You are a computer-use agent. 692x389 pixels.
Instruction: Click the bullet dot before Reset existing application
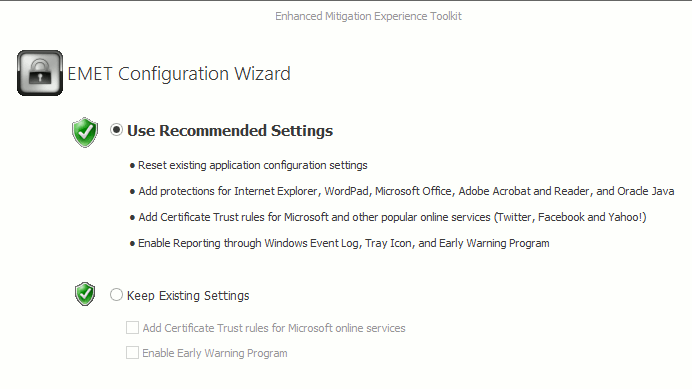coord(132,166)
